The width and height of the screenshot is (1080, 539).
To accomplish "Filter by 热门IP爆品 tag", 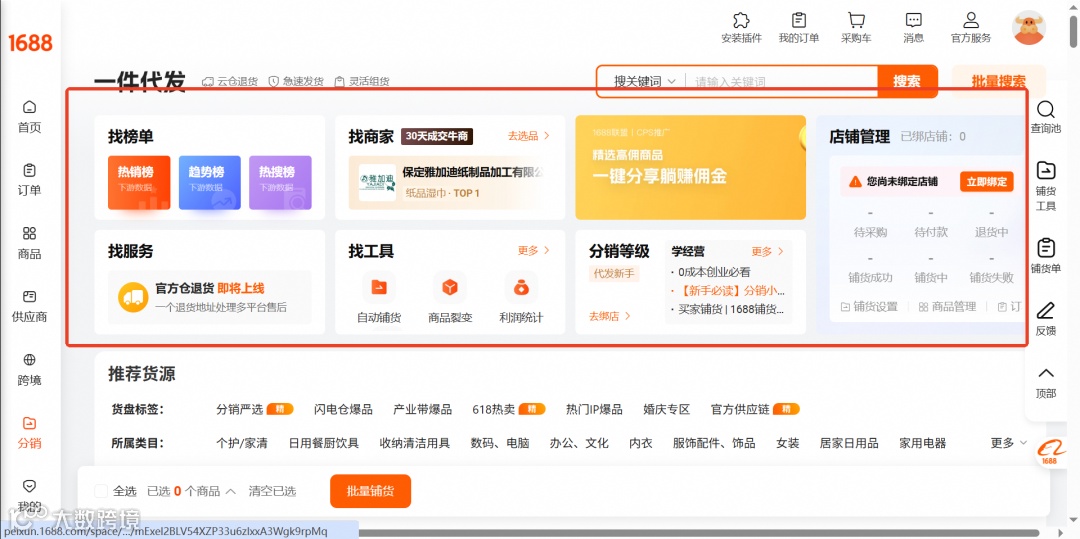I will coord(594,409).
